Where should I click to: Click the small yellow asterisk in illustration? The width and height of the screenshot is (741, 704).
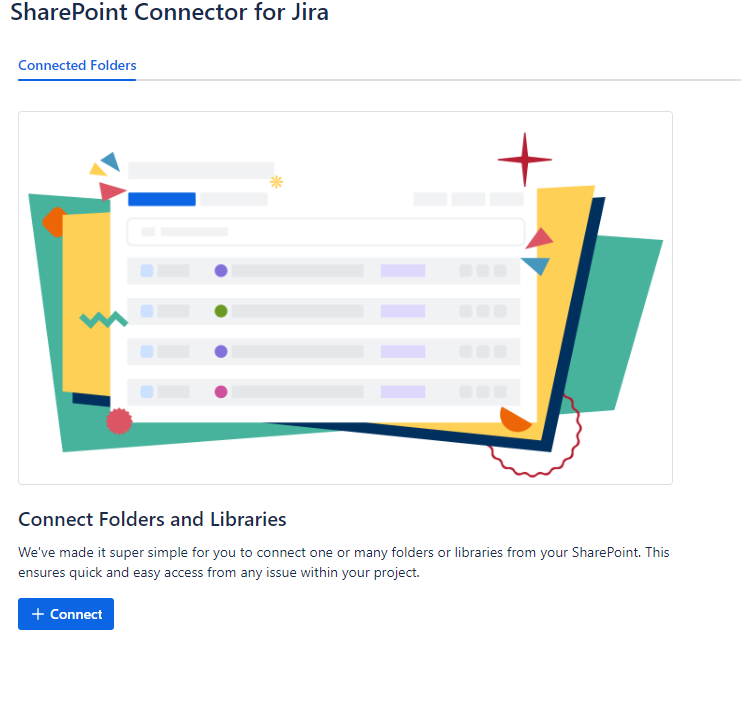tap(277, 182)
